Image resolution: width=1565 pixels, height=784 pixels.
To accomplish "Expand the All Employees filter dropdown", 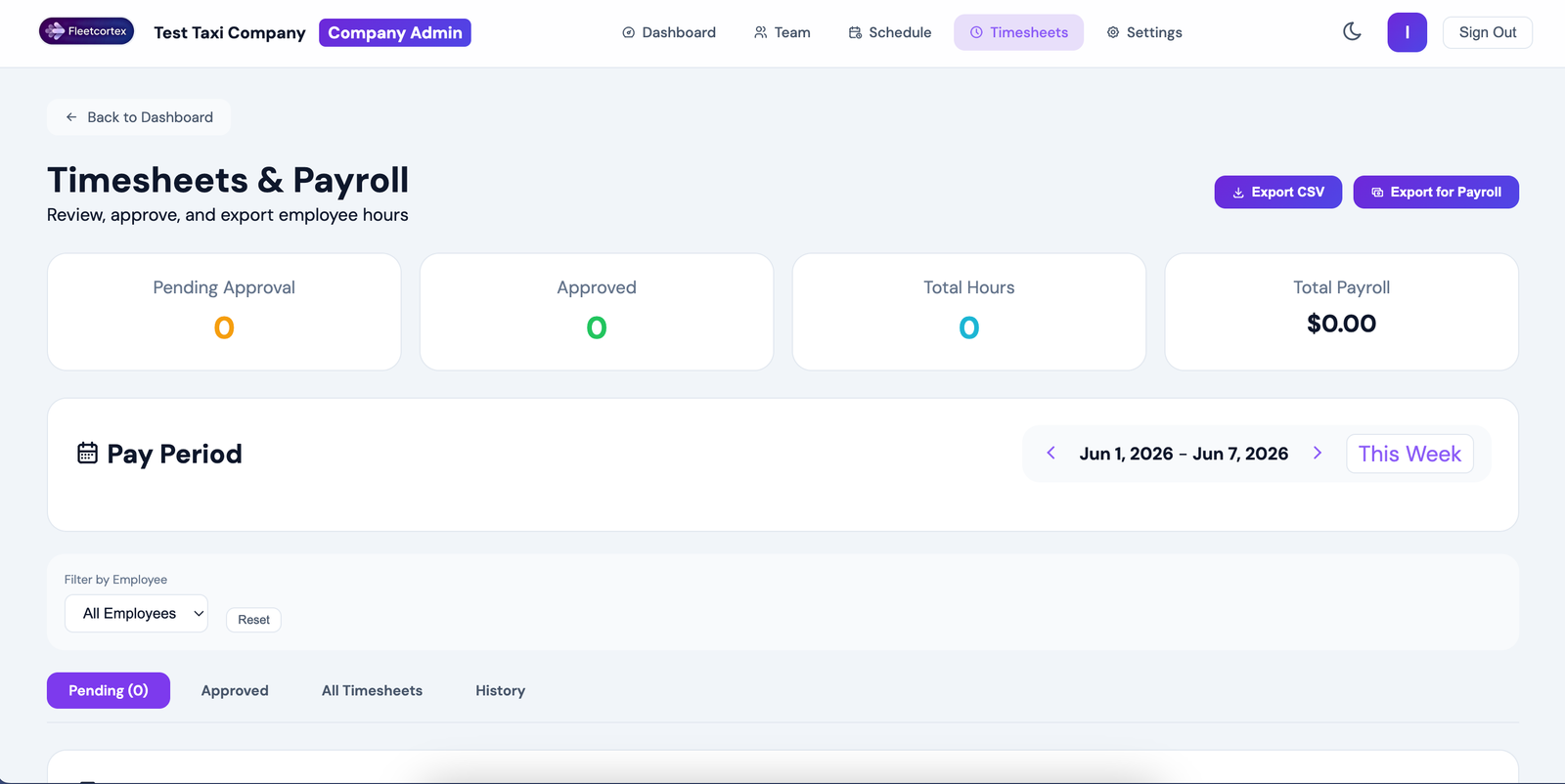I will tap(136, 614).
